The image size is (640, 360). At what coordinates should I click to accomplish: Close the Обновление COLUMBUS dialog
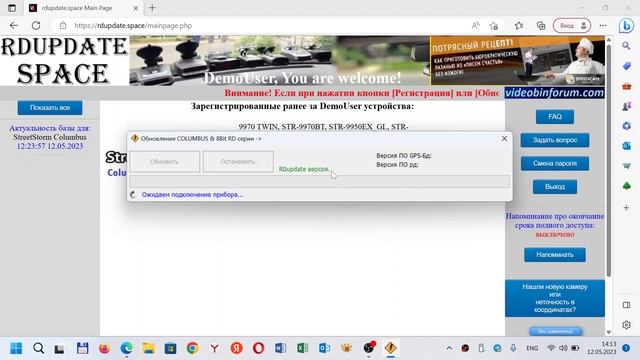[504, 138]
